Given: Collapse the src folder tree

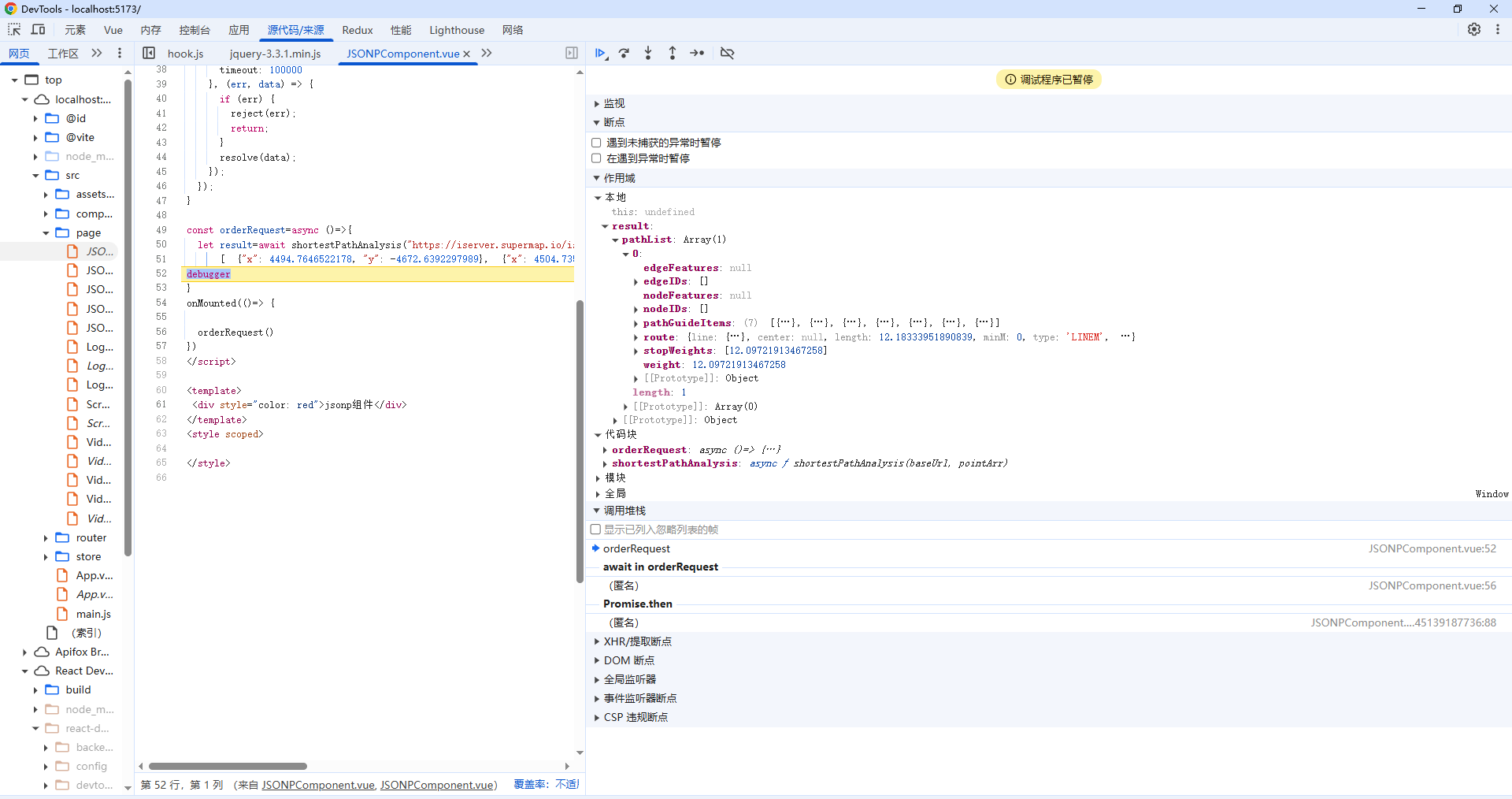Looking at the screenshot, I should [x=35, y=176].
